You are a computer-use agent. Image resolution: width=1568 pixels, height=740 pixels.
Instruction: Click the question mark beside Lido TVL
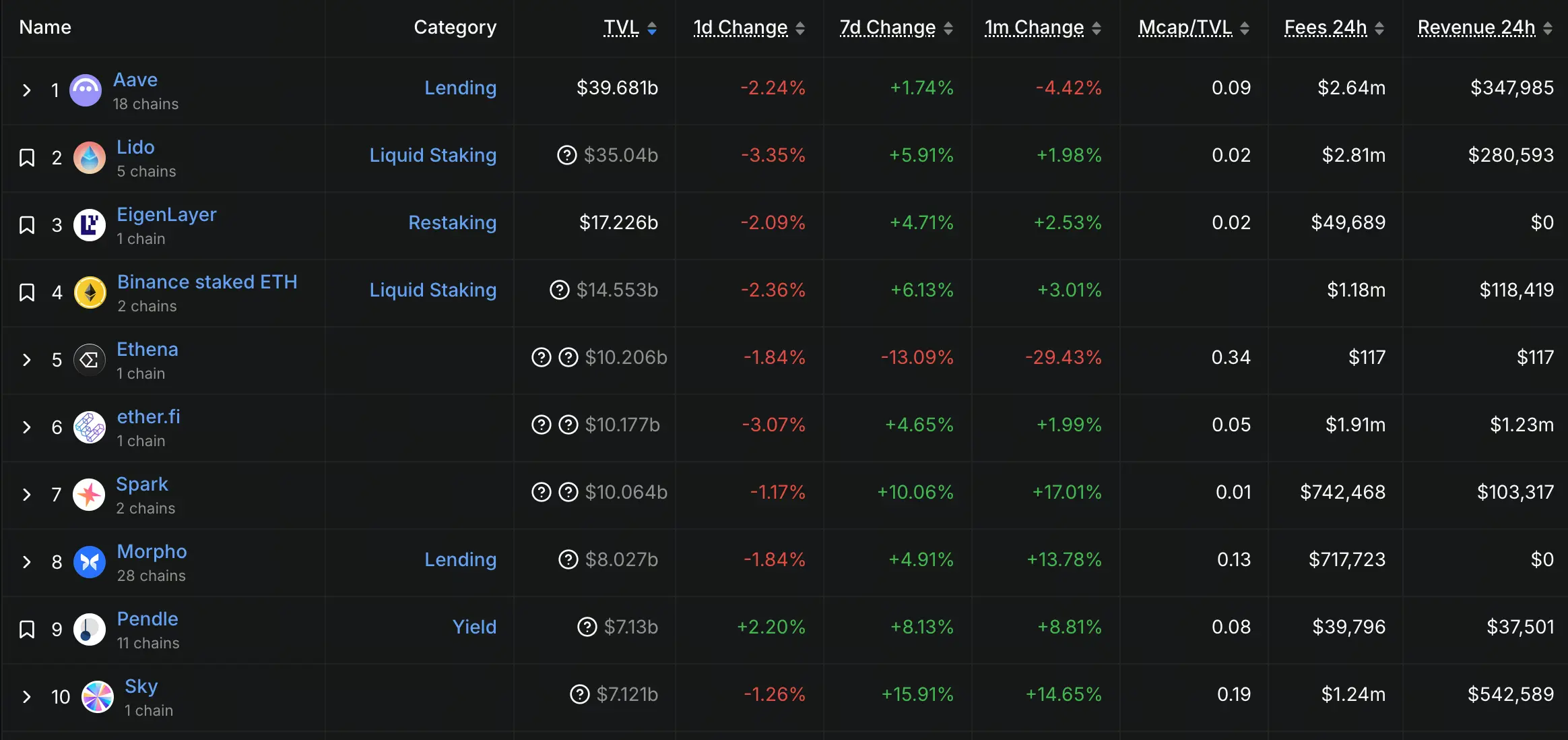(567, 155)
